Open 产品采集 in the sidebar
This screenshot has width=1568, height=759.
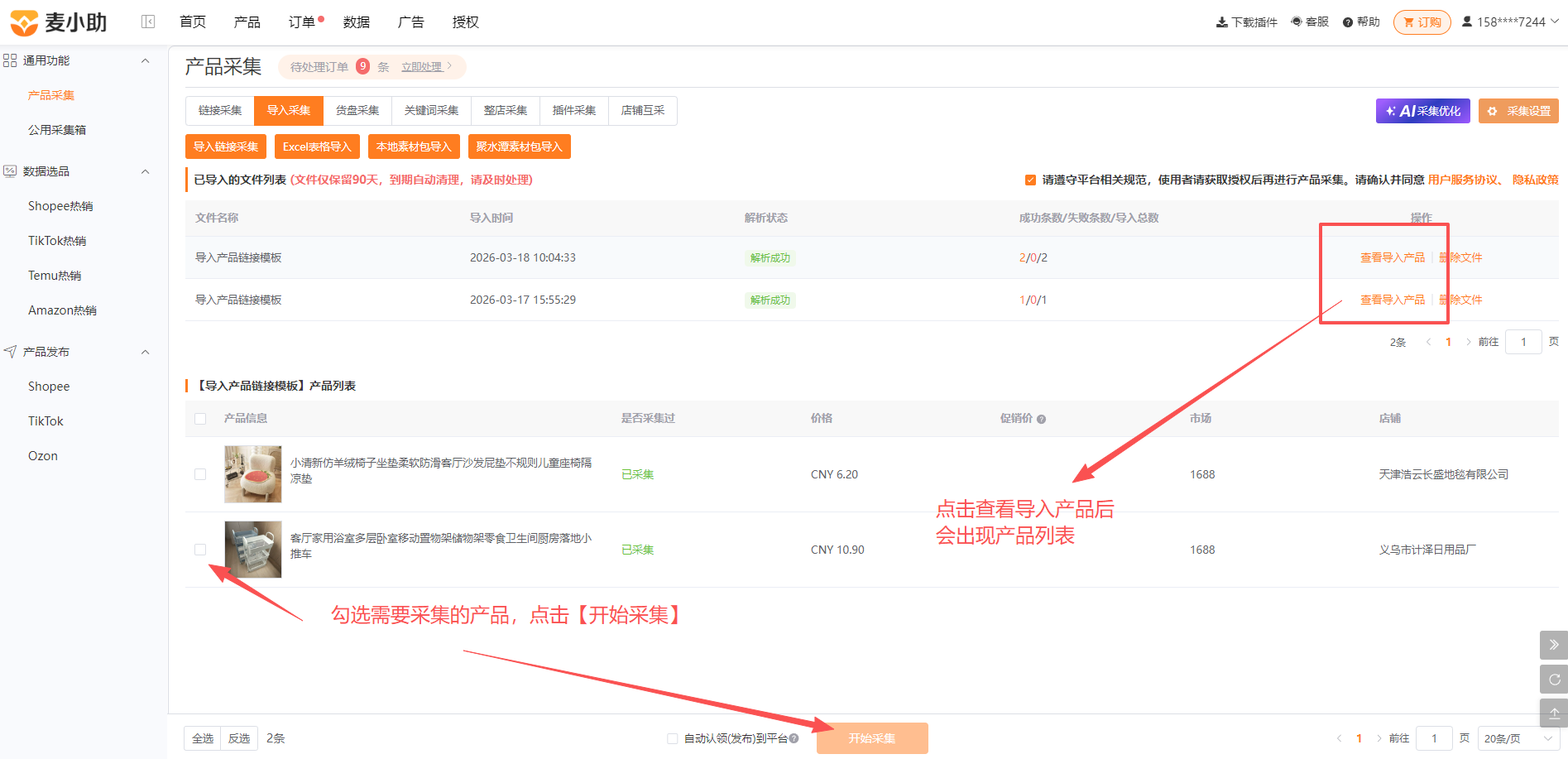(x=51, y=95)
